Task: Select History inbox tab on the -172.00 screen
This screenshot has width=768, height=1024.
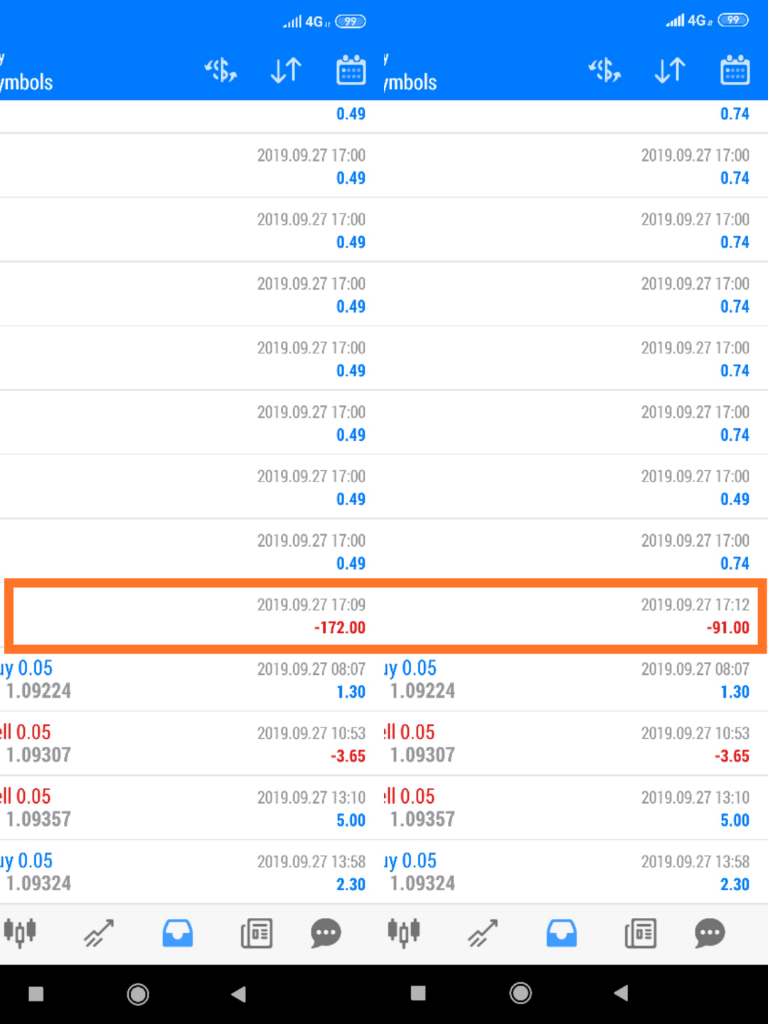Action: tap(178, 933)
